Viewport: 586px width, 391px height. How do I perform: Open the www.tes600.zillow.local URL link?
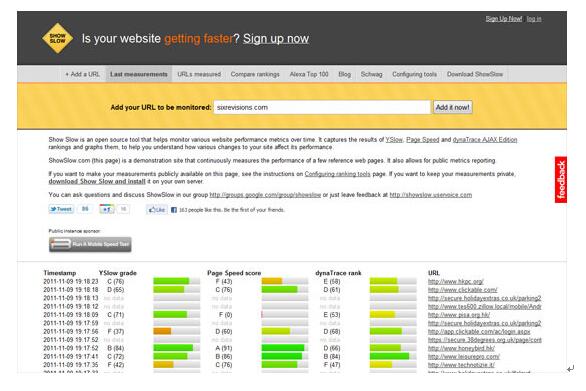click(485, 307)
